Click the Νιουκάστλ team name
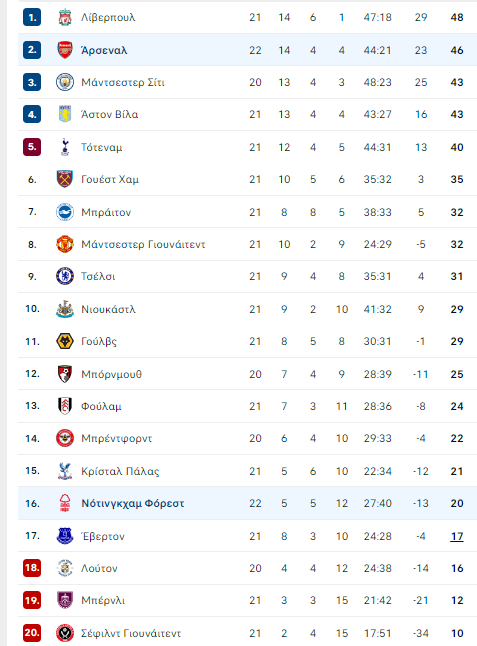This screenshot has height=646, width=477. 108,309
